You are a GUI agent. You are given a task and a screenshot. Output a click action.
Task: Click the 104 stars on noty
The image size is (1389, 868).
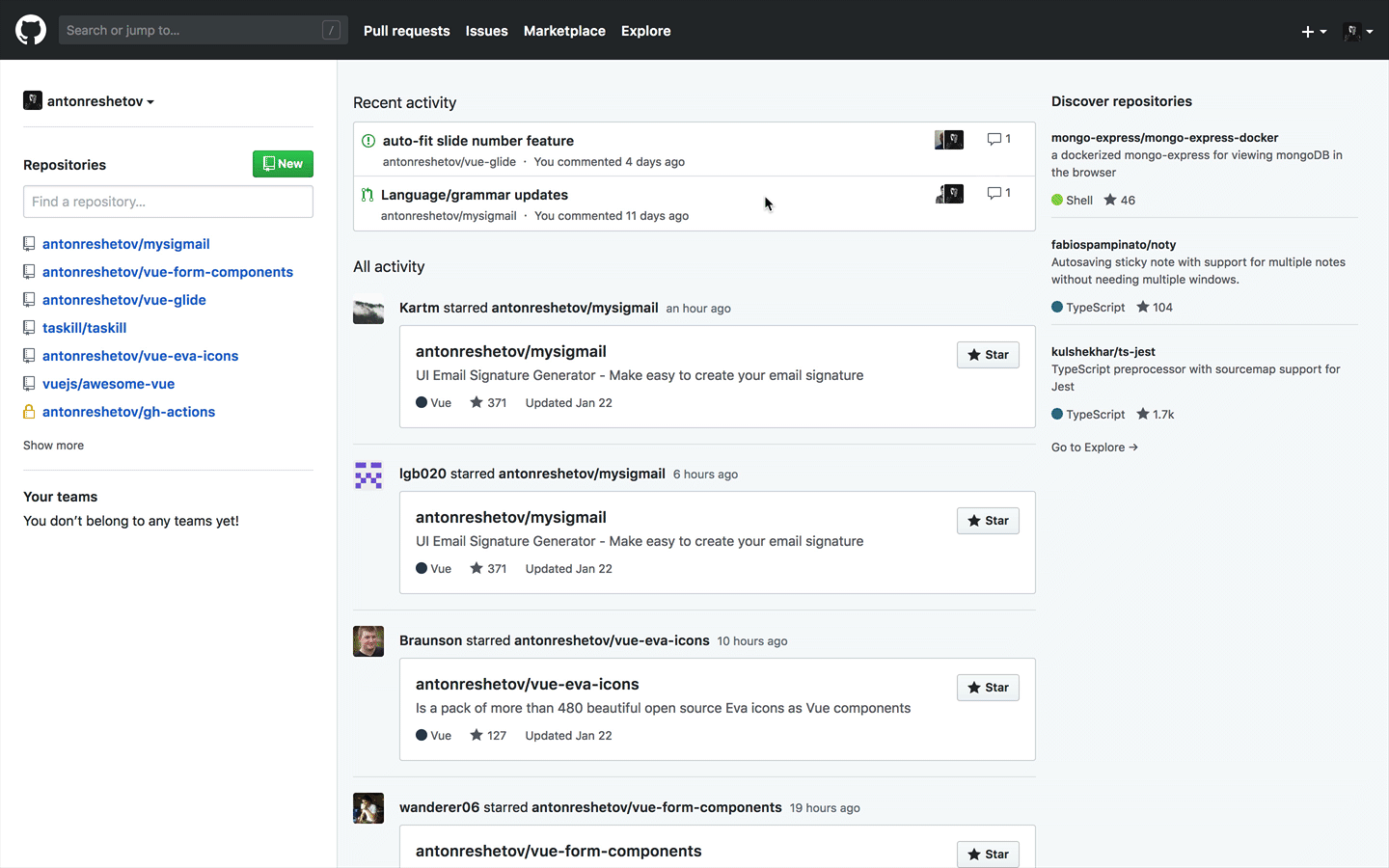pos(1155,308)
